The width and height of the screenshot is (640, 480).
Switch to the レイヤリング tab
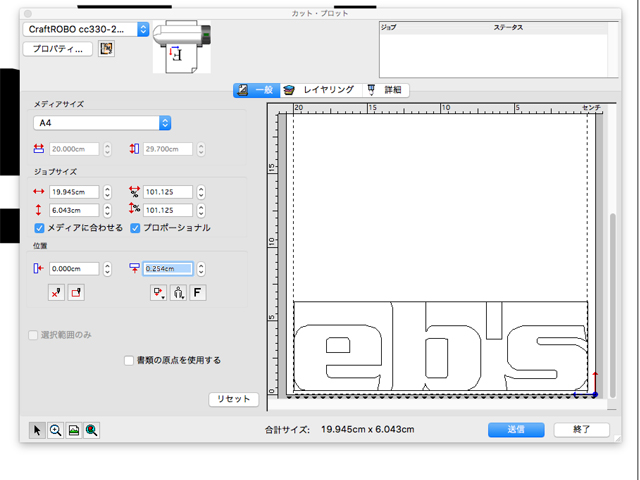318,90
